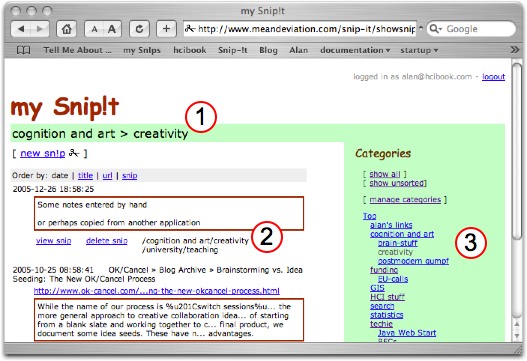Reload the page with the refresh icon

click(139, 29)
